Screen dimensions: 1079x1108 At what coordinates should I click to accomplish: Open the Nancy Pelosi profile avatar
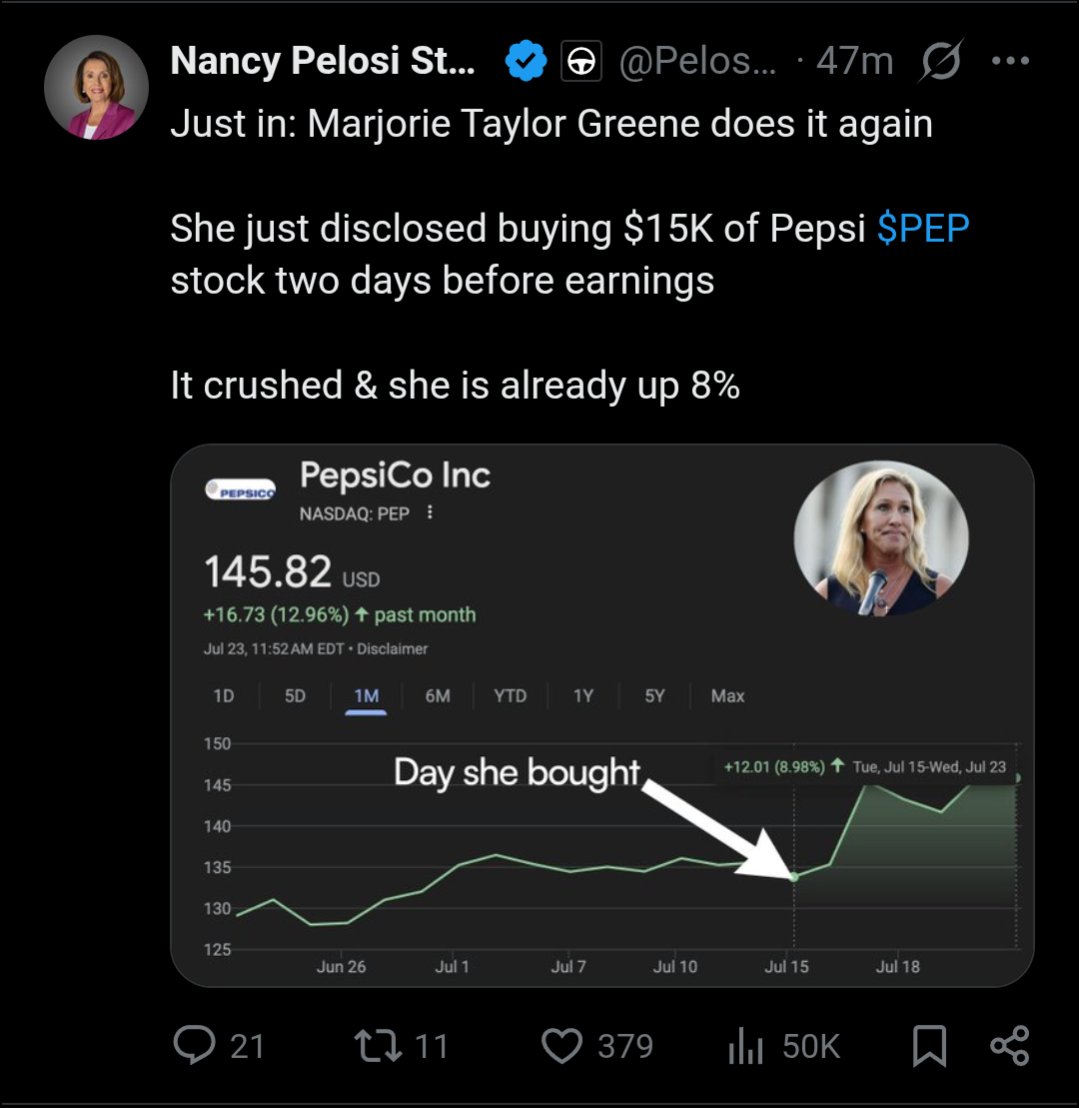tap(97, 88)
